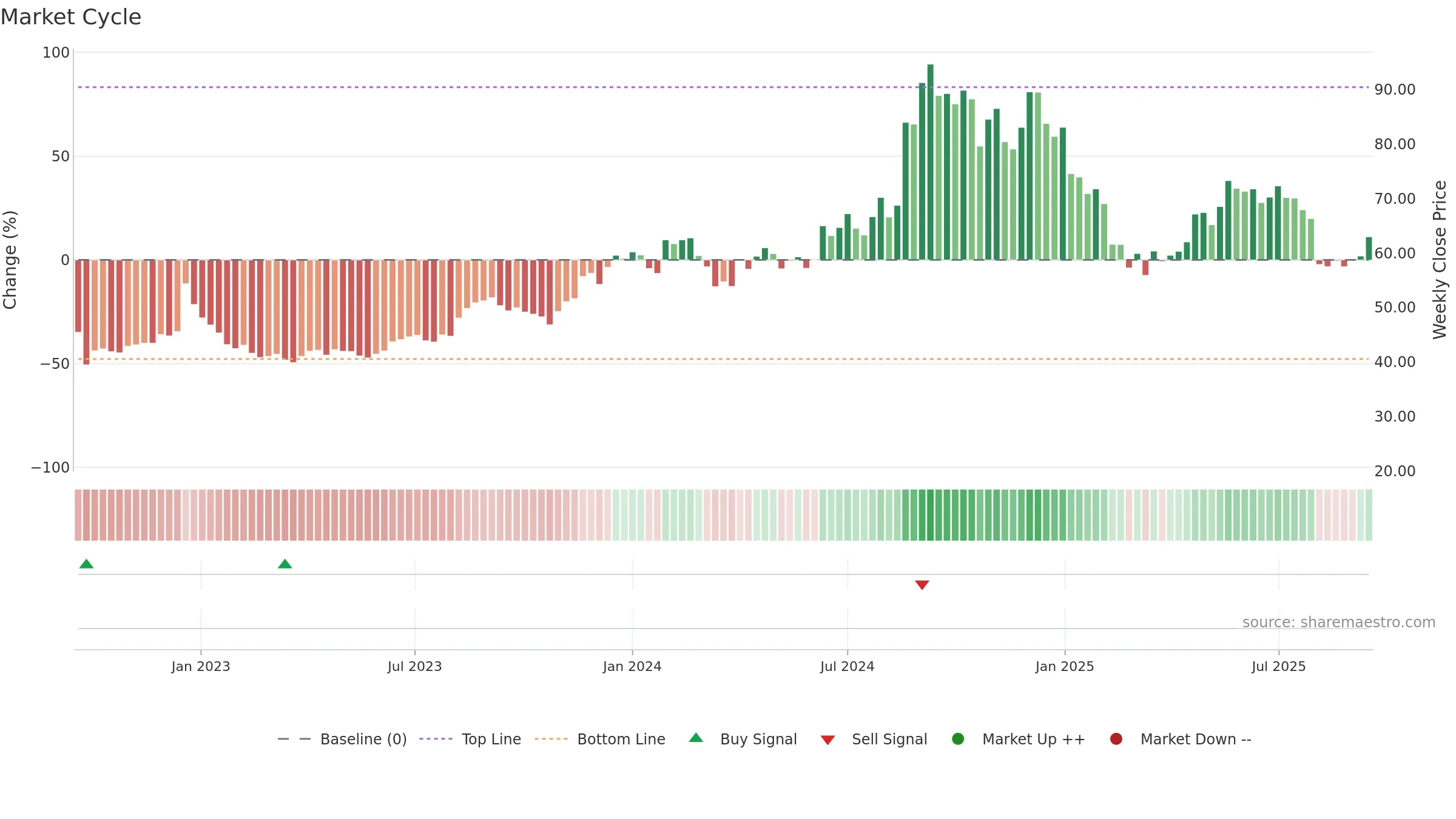Click the Jan 2025 x-axis label
1456x819 pixels.
click(1065, 666)
